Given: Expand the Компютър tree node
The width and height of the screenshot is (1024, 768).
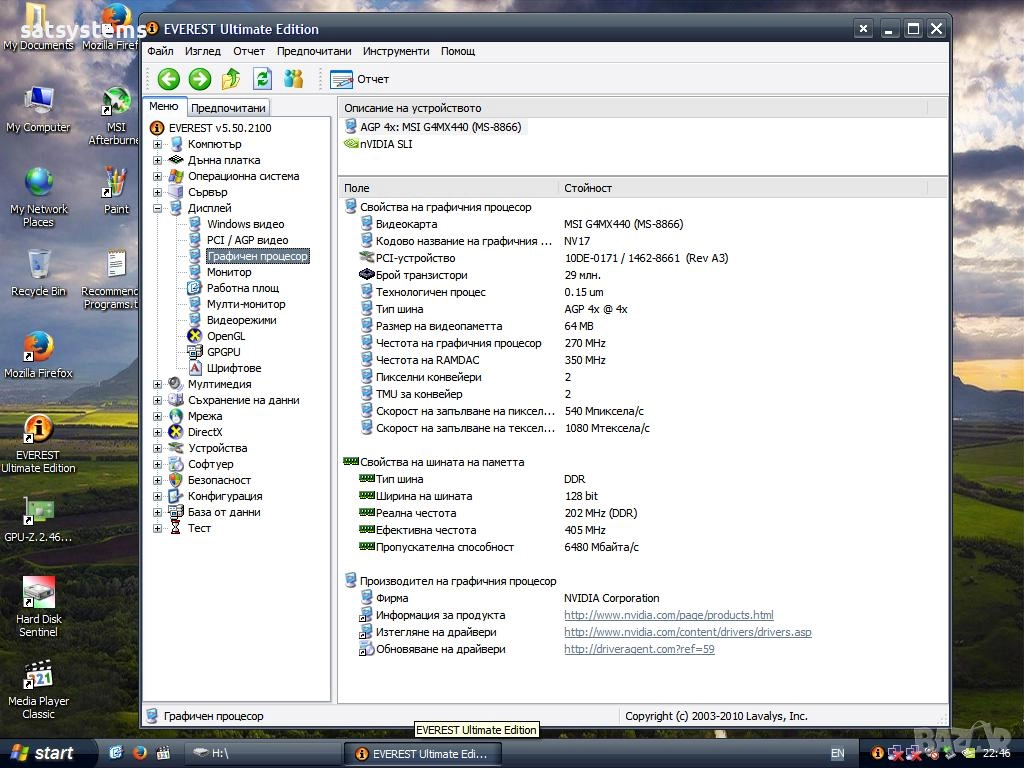Looking at the screenshot, I should coord(158,144).
